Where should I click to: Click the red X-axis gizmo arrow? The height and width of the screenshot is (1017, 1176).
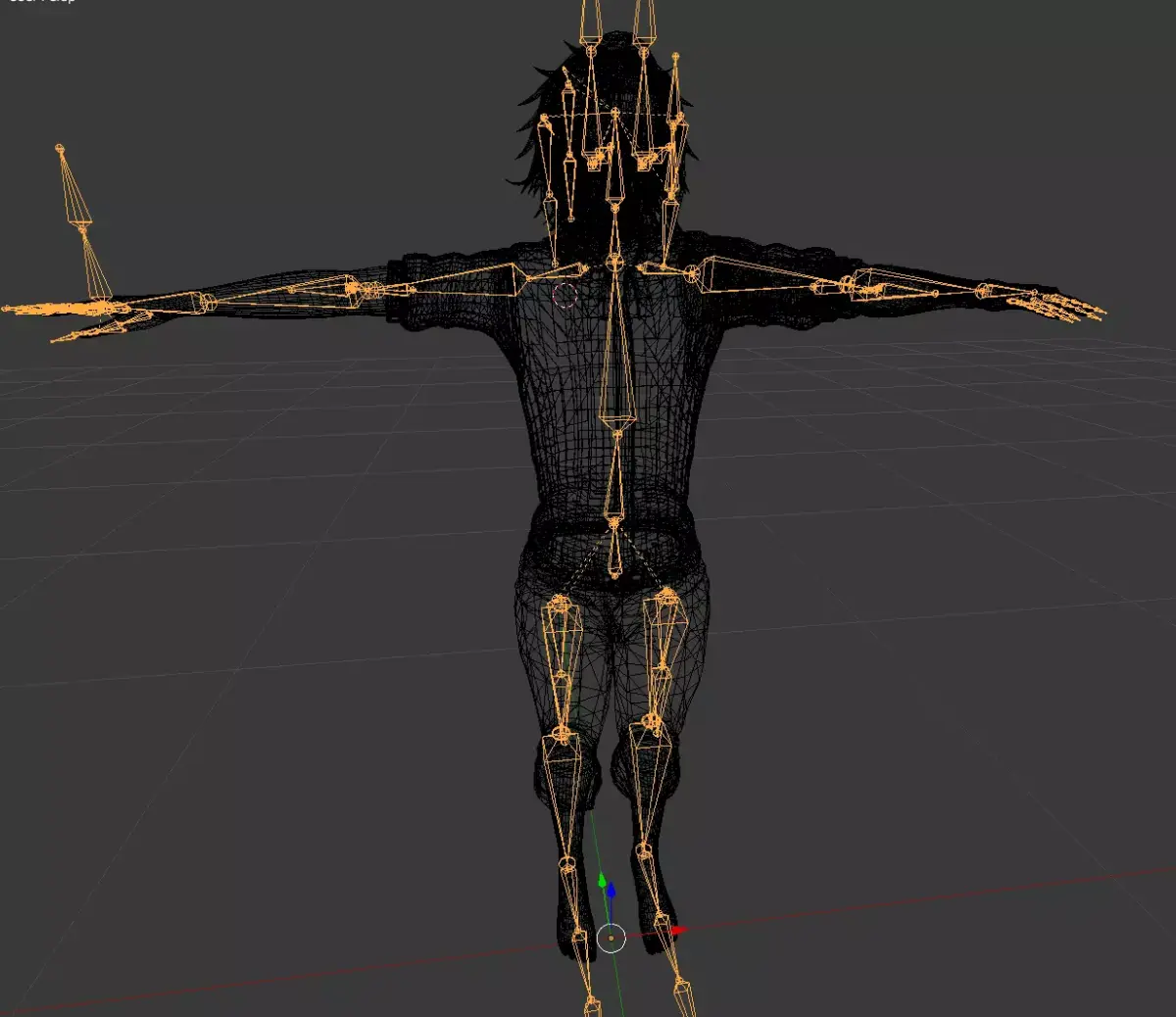pyautogui.click(x=679, y=930)
